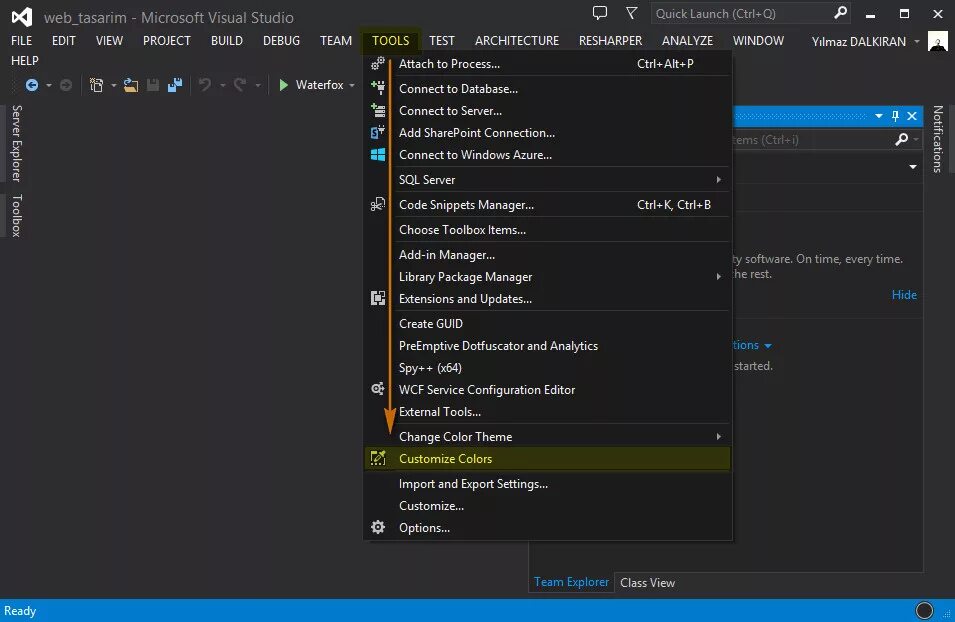Image resolution: width=955 pixels, height=622 pixels.
Task: Click the SharePoint connection icon
Action: 378,132
